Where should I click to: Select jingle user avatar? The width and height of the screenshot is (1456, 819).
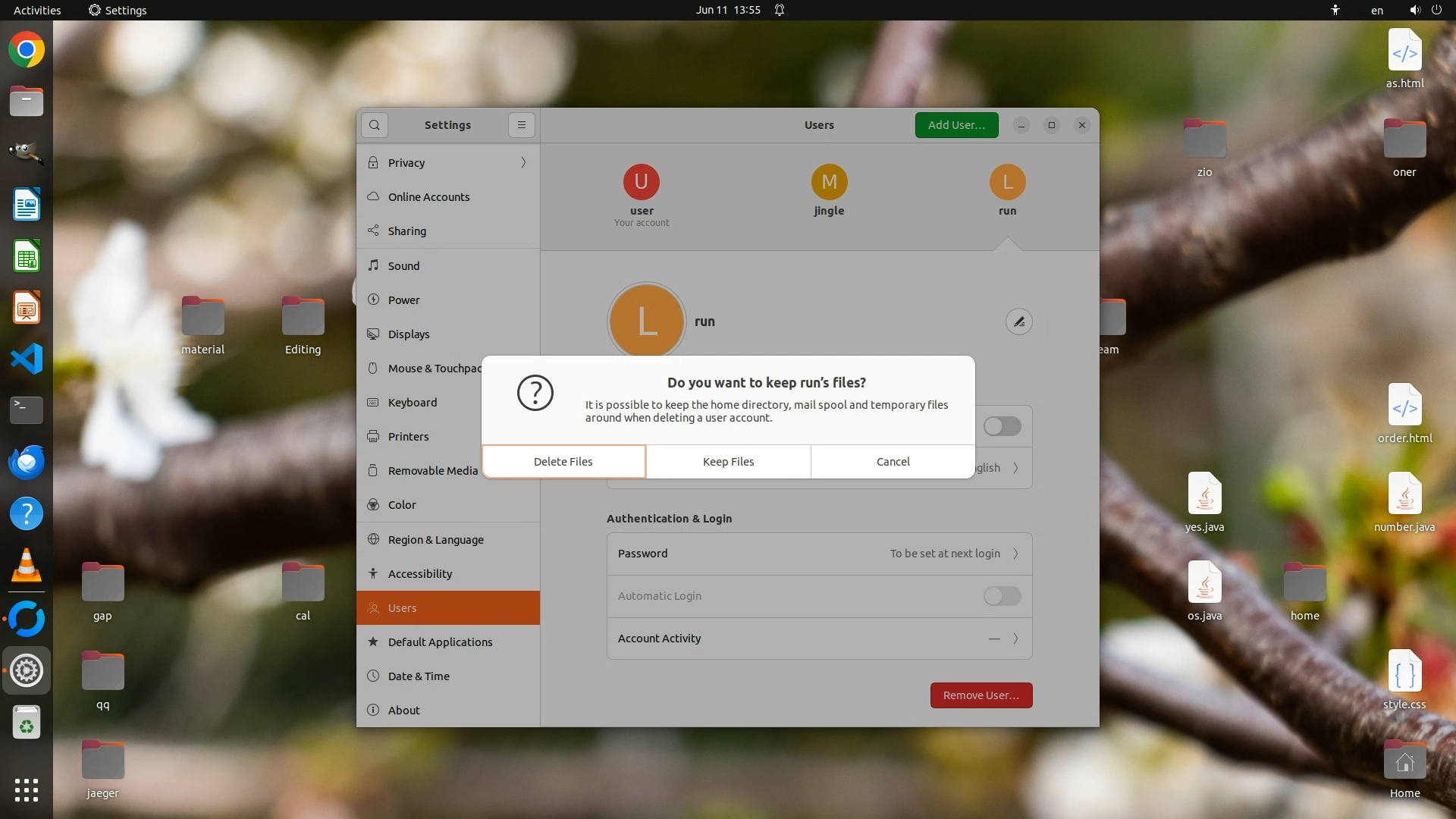tap(829, 182)
